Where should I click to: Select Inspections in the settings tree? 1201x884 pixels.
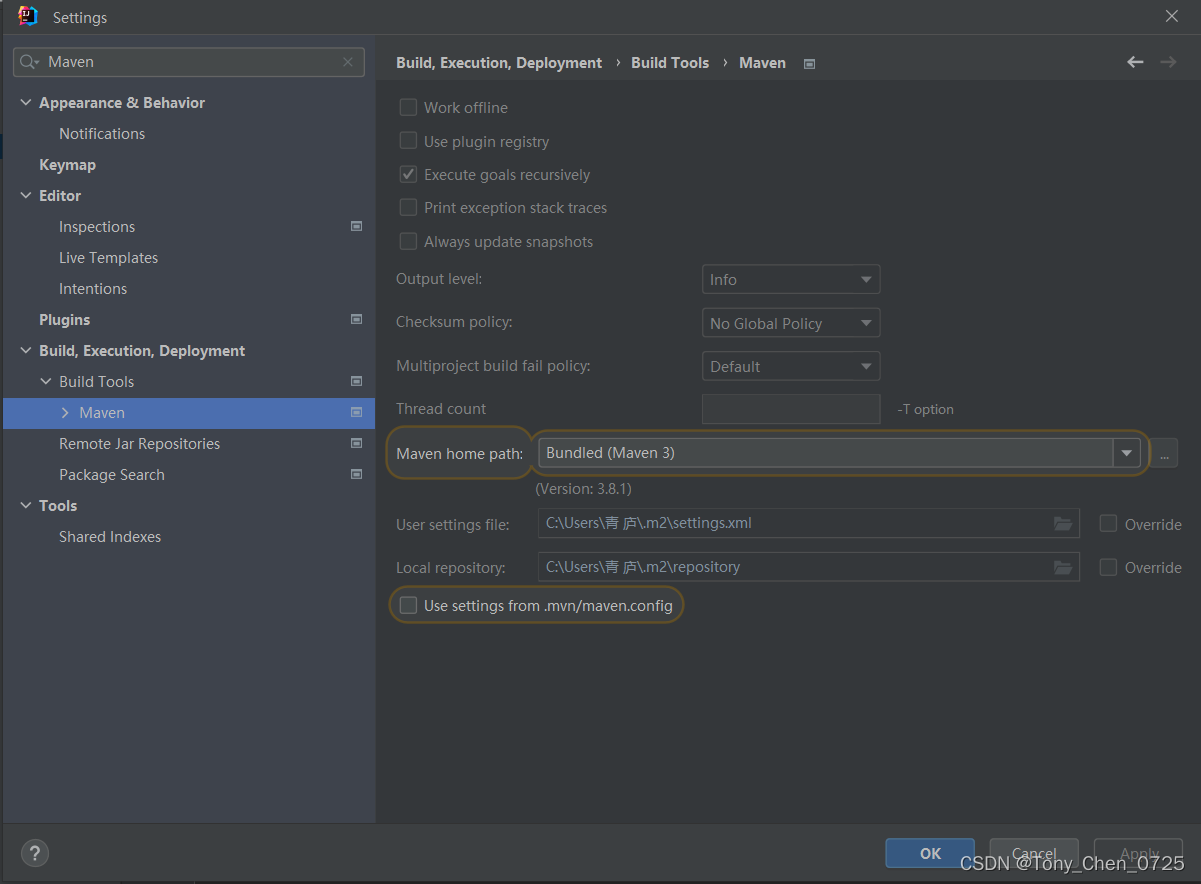[97, 226]
